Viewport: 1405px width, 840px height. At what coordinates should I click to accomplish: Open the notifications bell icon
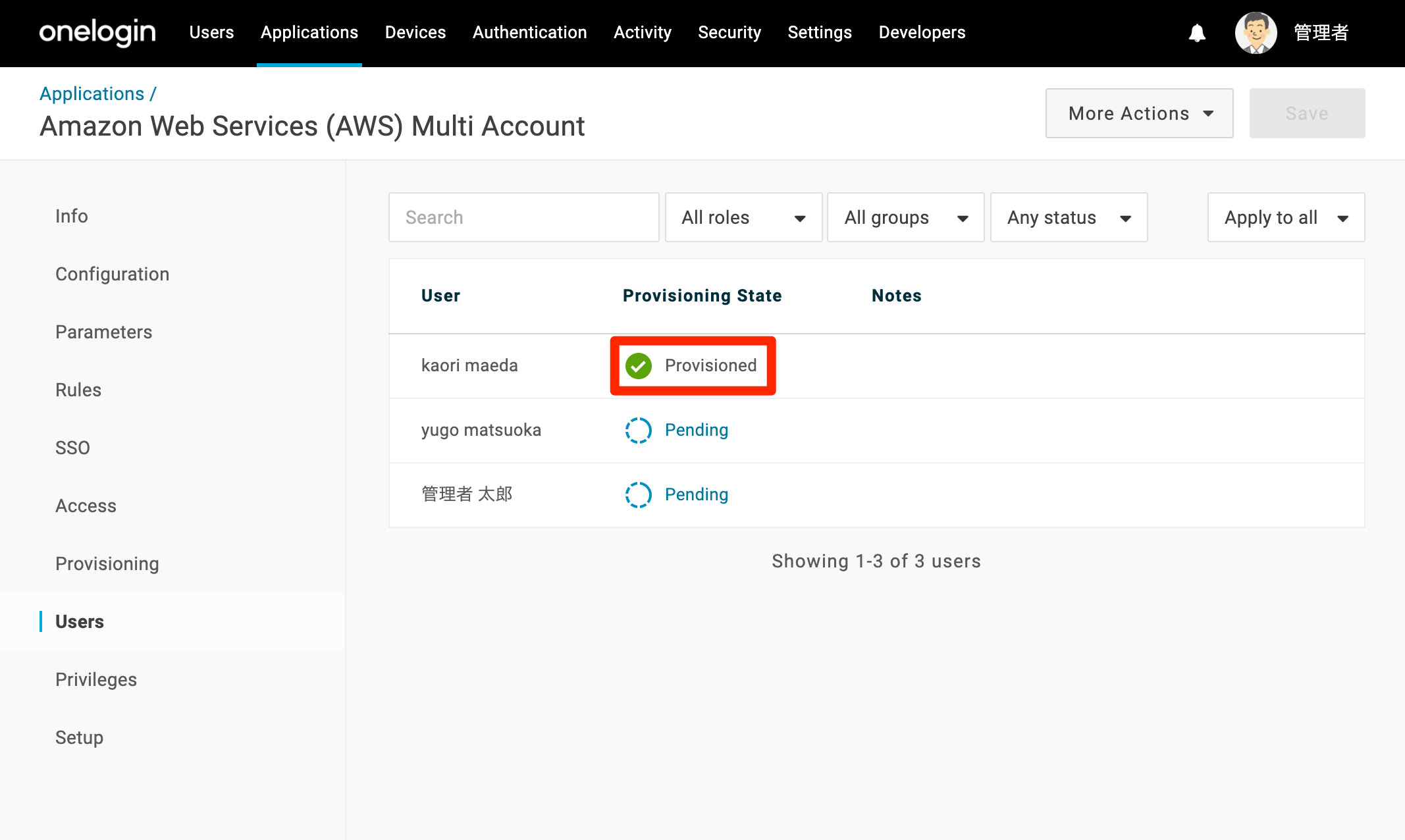pos(1197,33)
